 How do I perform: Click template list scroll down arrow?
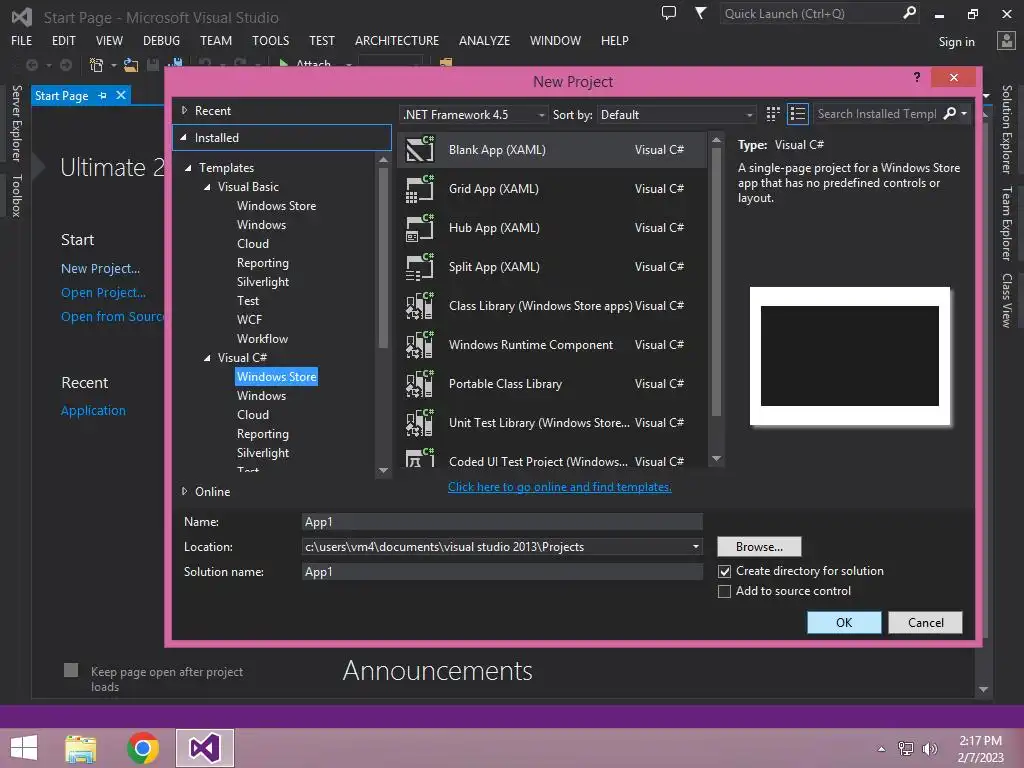coord(716,458)
